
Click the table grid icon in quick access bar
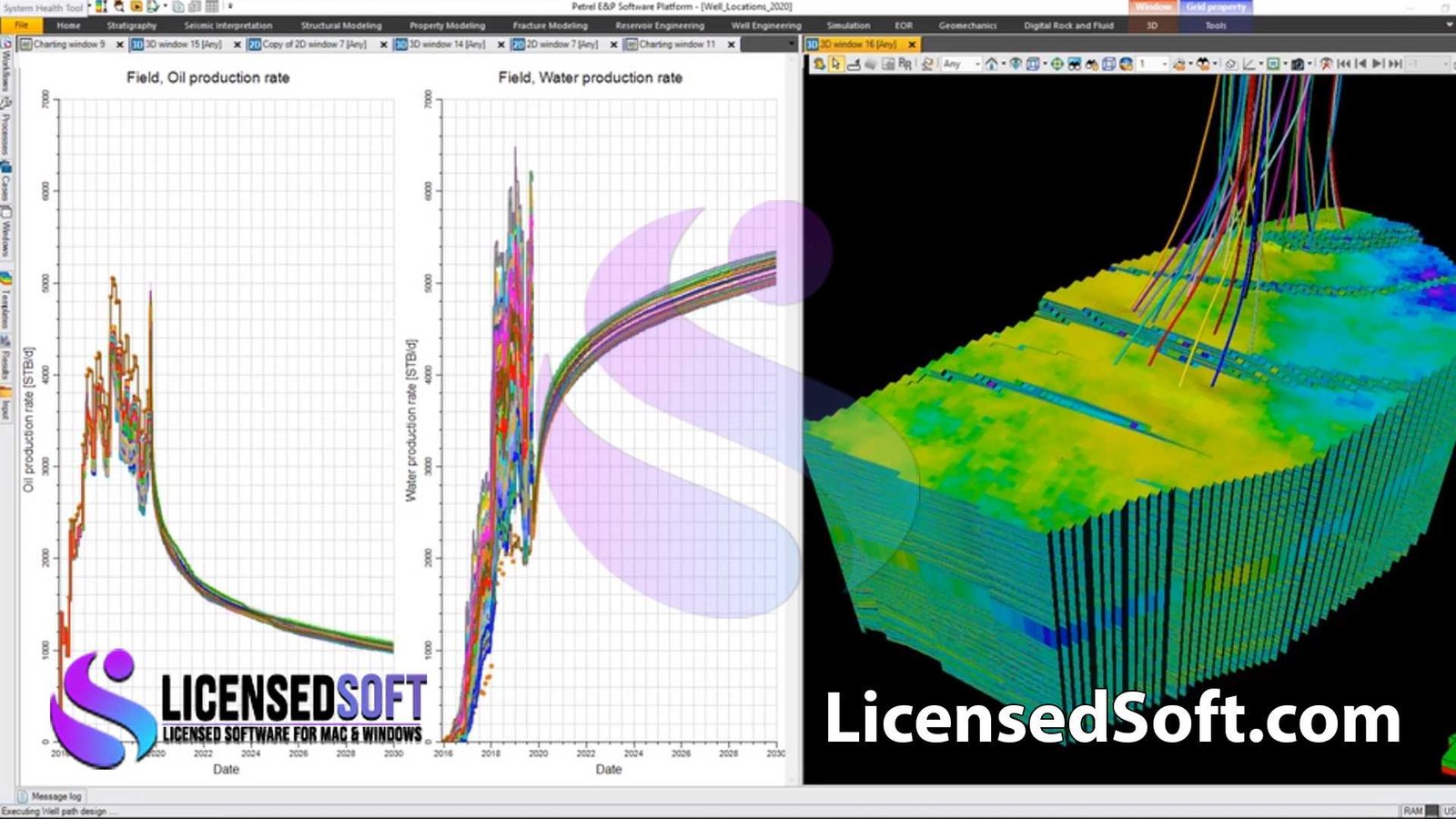[211, 6]
